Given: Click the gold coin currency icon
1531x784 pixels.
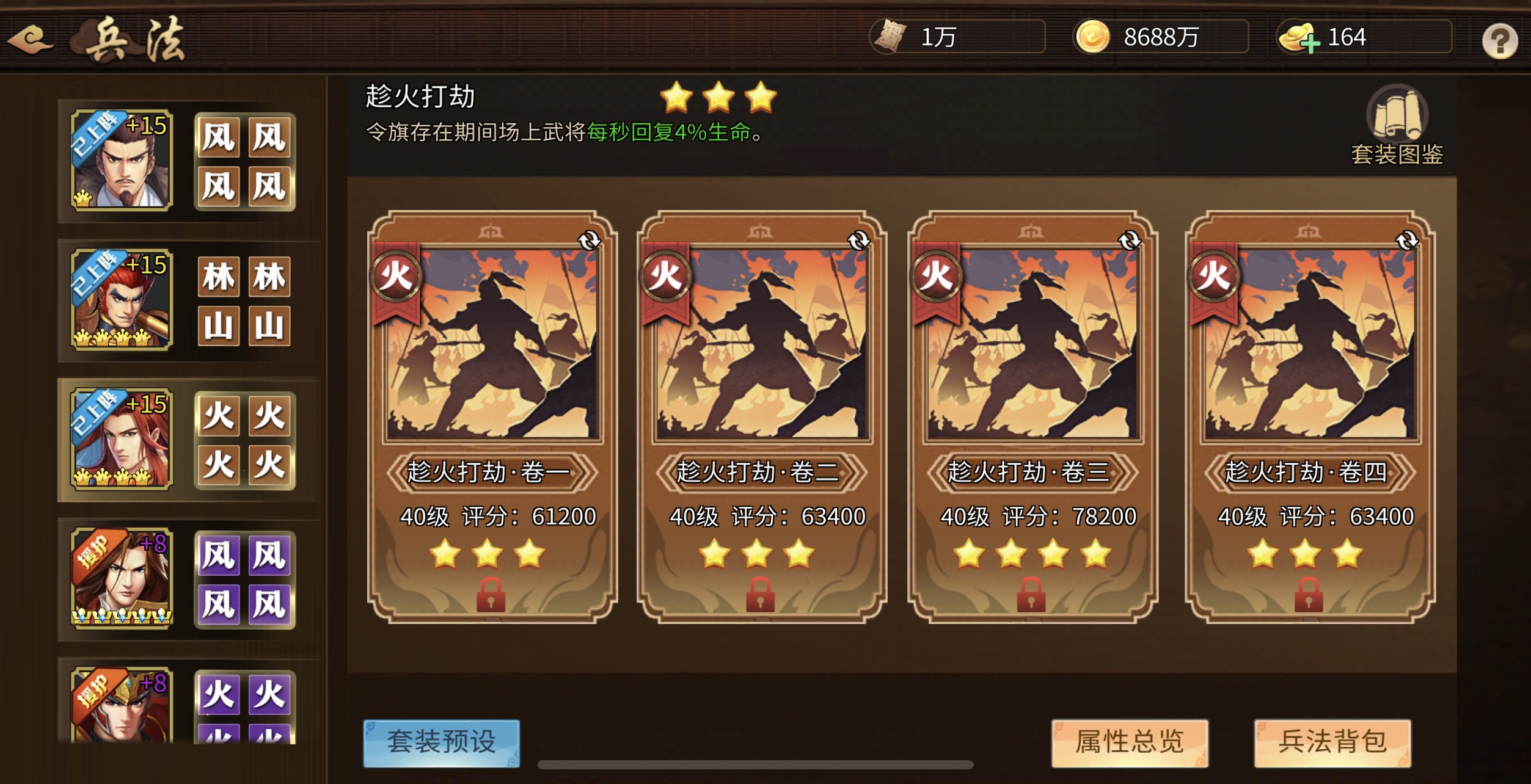Looking at the screenshot, I should click(x=1092, y=37).
